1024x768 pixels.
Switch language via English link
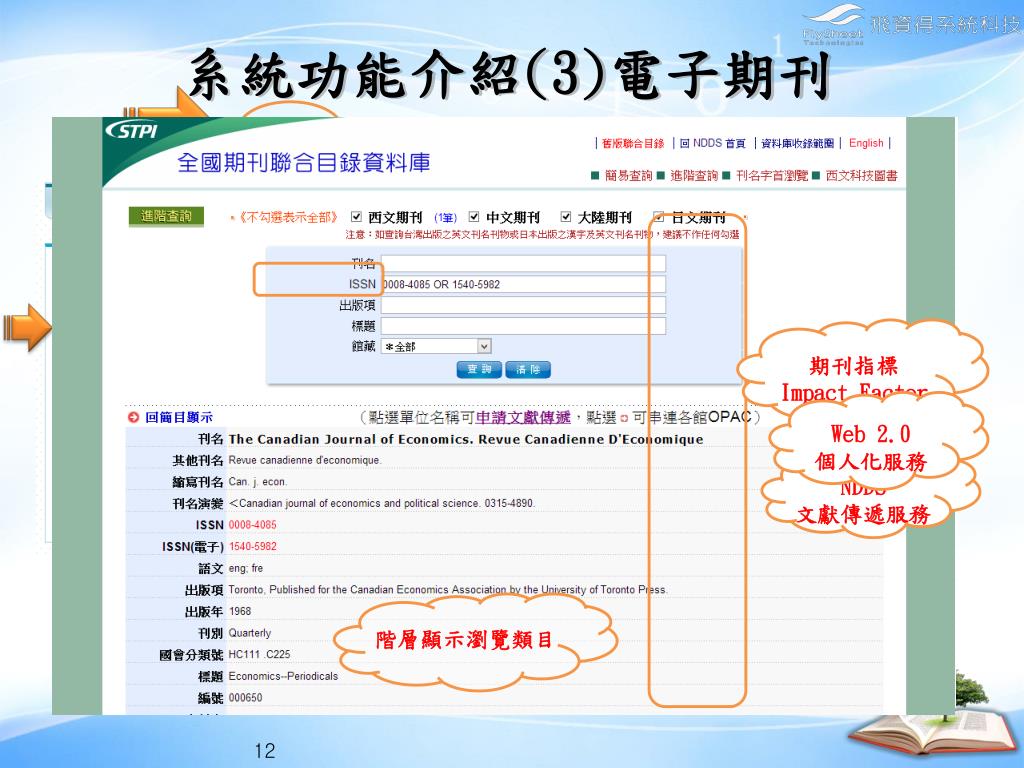866,143
